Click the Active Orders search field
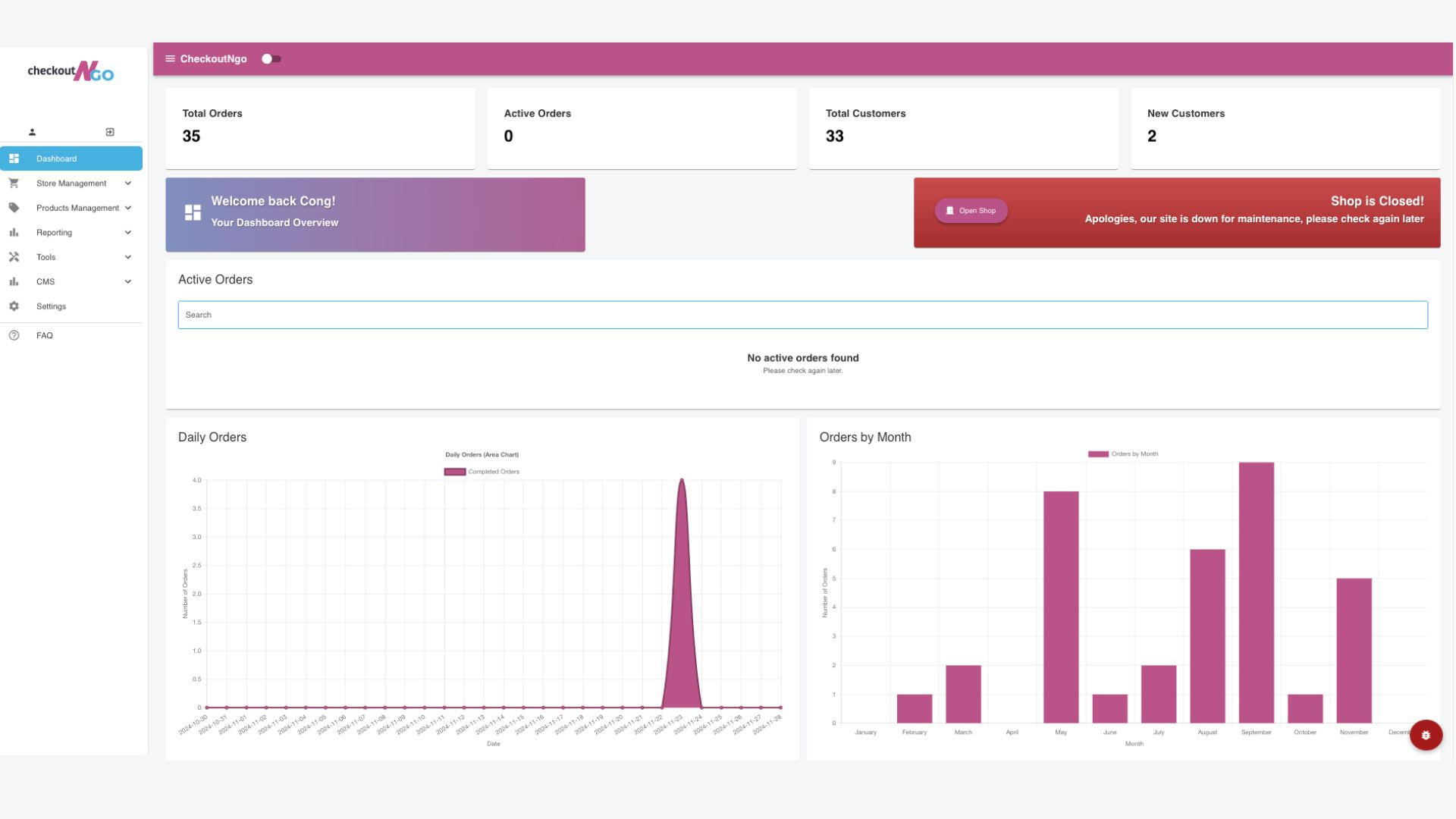Viewport: 1456px width, 819px height. [802, 315]
